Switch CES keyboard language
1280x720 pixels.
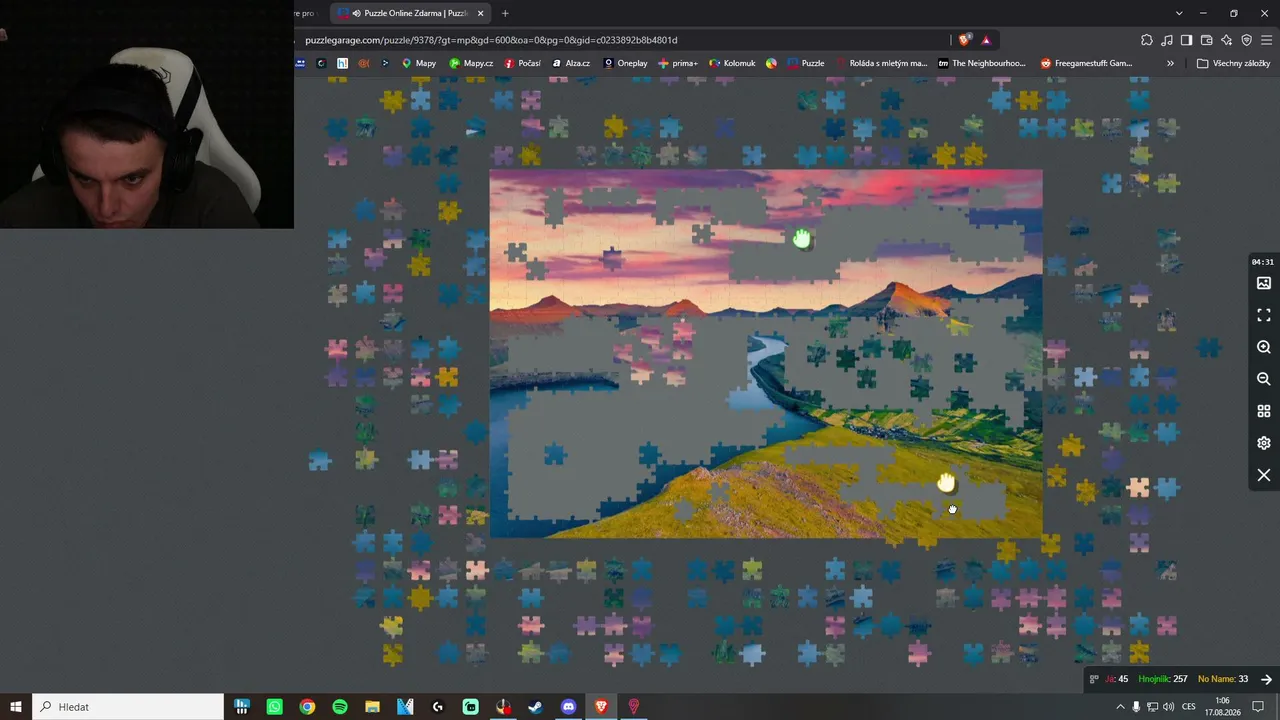(1187, 707)
